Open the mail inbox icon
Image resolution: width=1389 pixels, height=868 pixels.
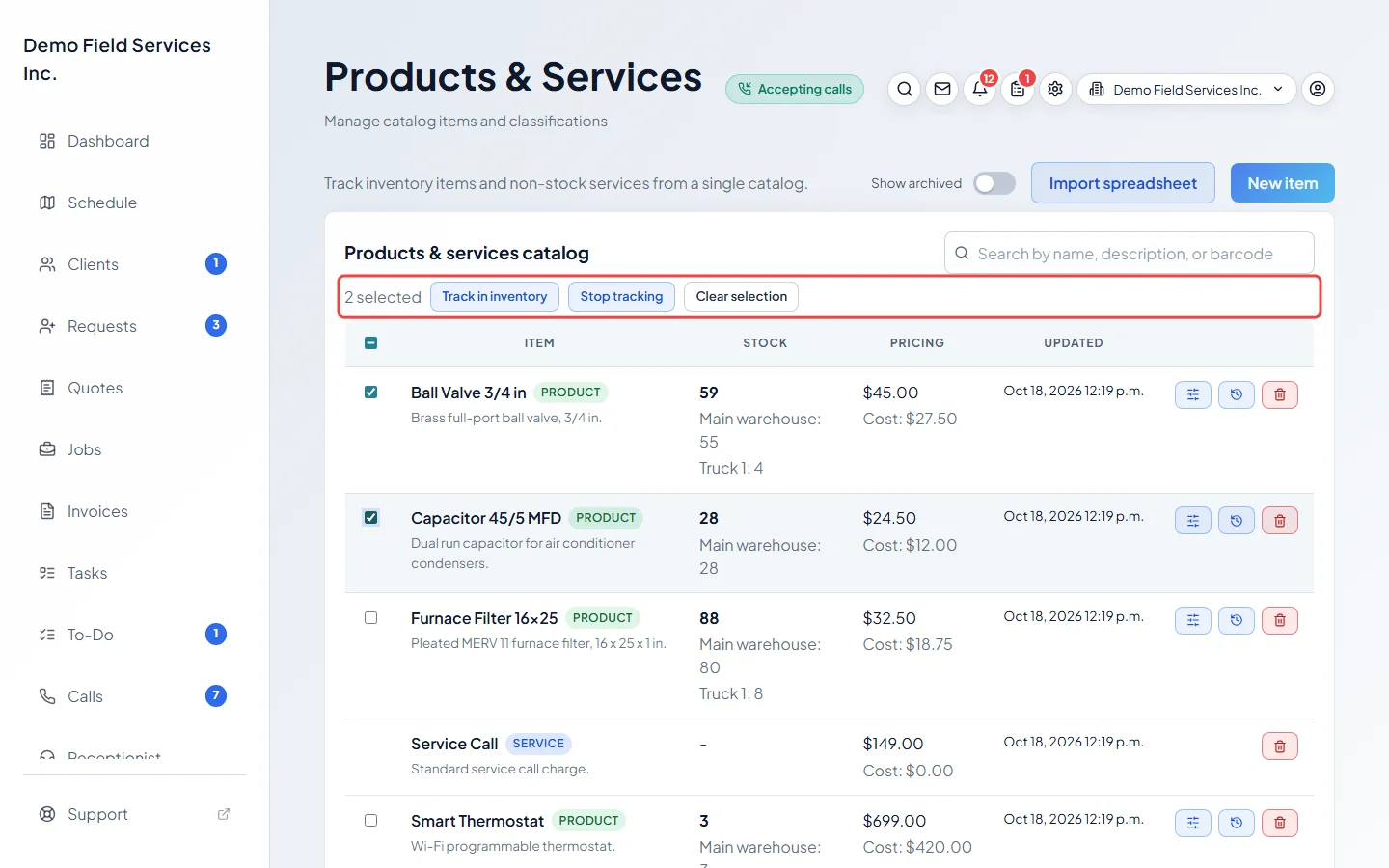942,90
